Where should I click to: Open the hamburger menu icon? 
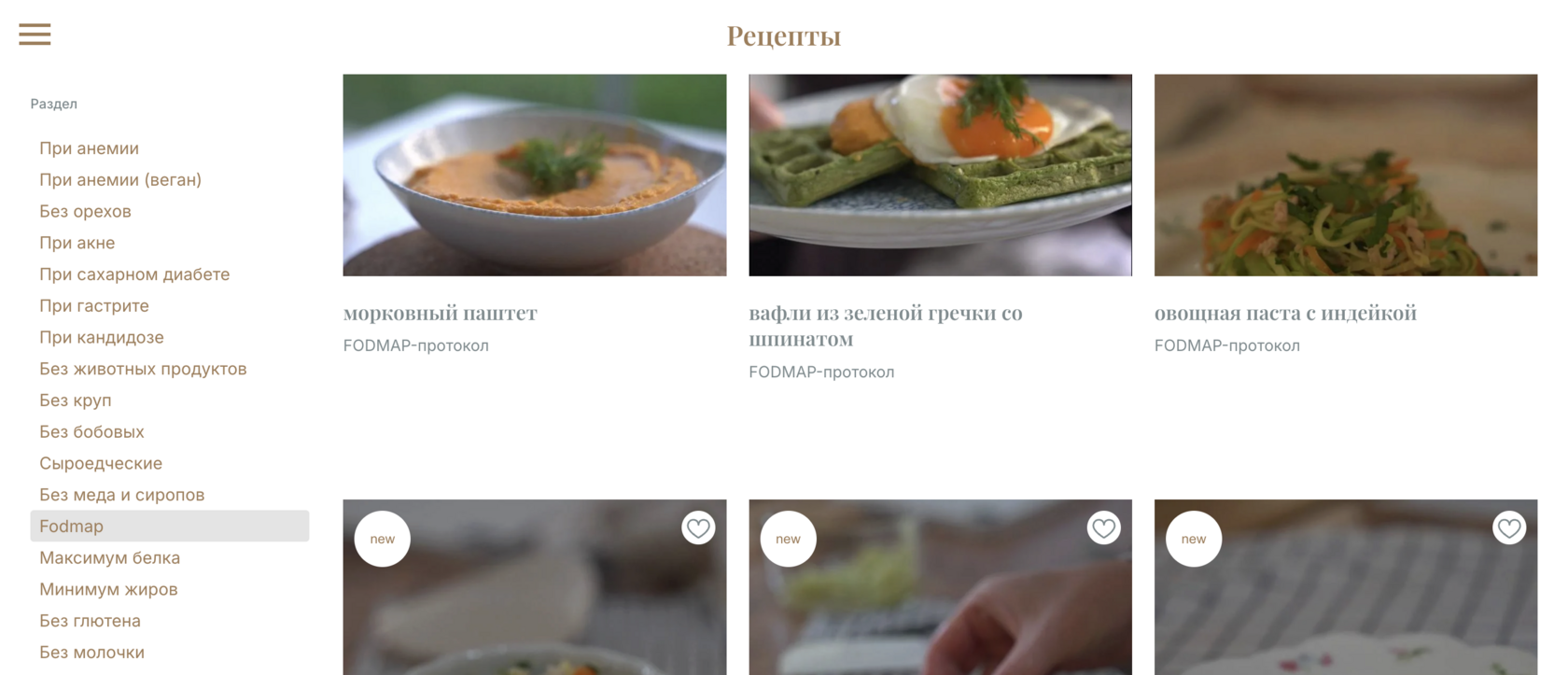pos(35,35)
